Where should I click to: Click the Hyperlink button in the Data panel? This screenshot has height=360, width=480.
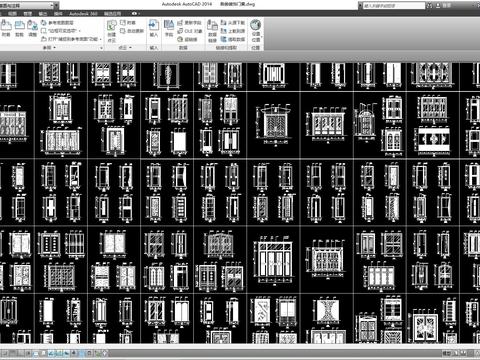(x=188, y=39)
